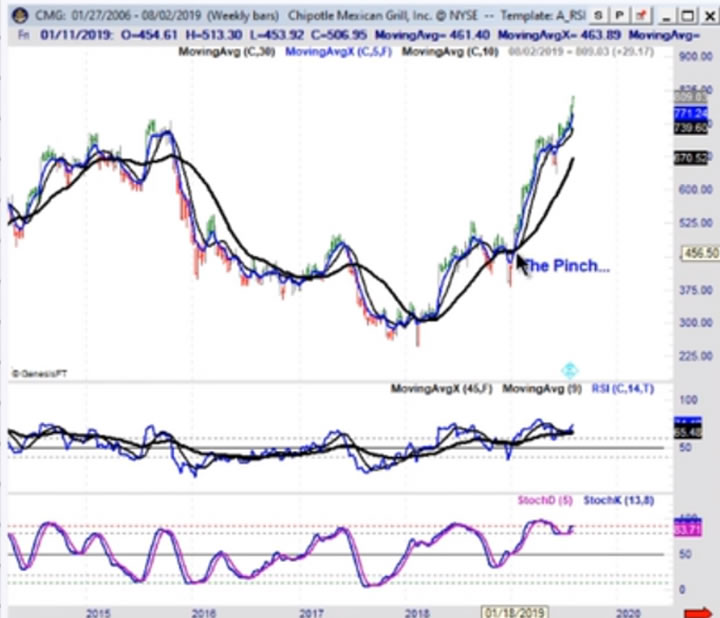Click the P button in title bar
Viewport: 720px width, 618px height.
[x=619, y=17]
